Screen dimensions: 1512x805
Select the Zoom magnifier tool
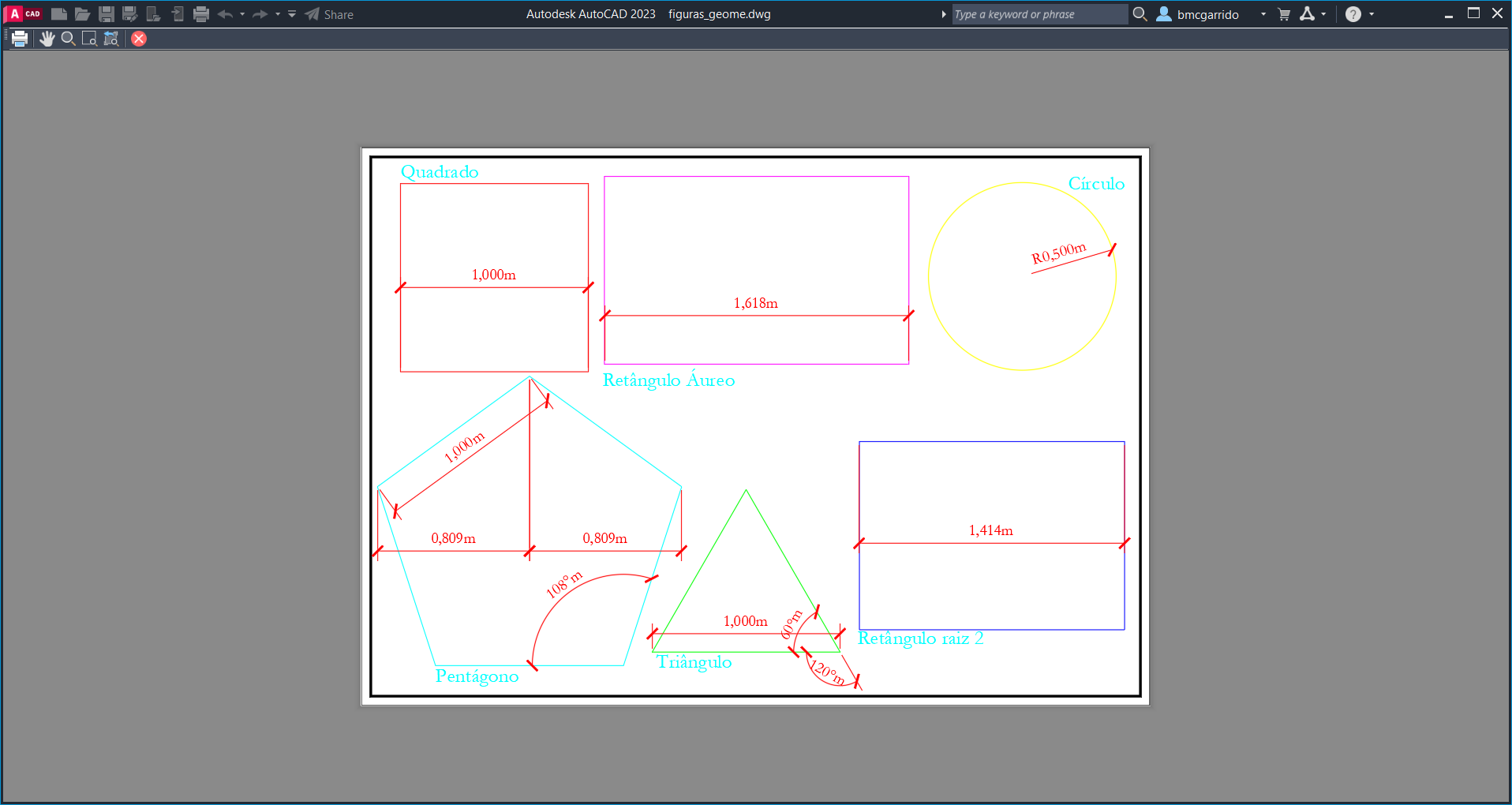click(x=69, y=39)
